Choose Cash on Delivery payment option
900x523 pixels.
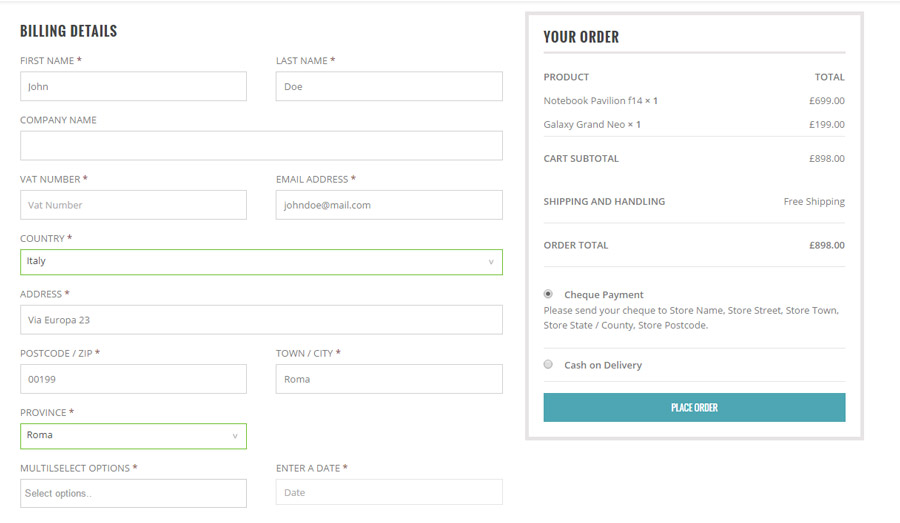[x=548, y=364]
